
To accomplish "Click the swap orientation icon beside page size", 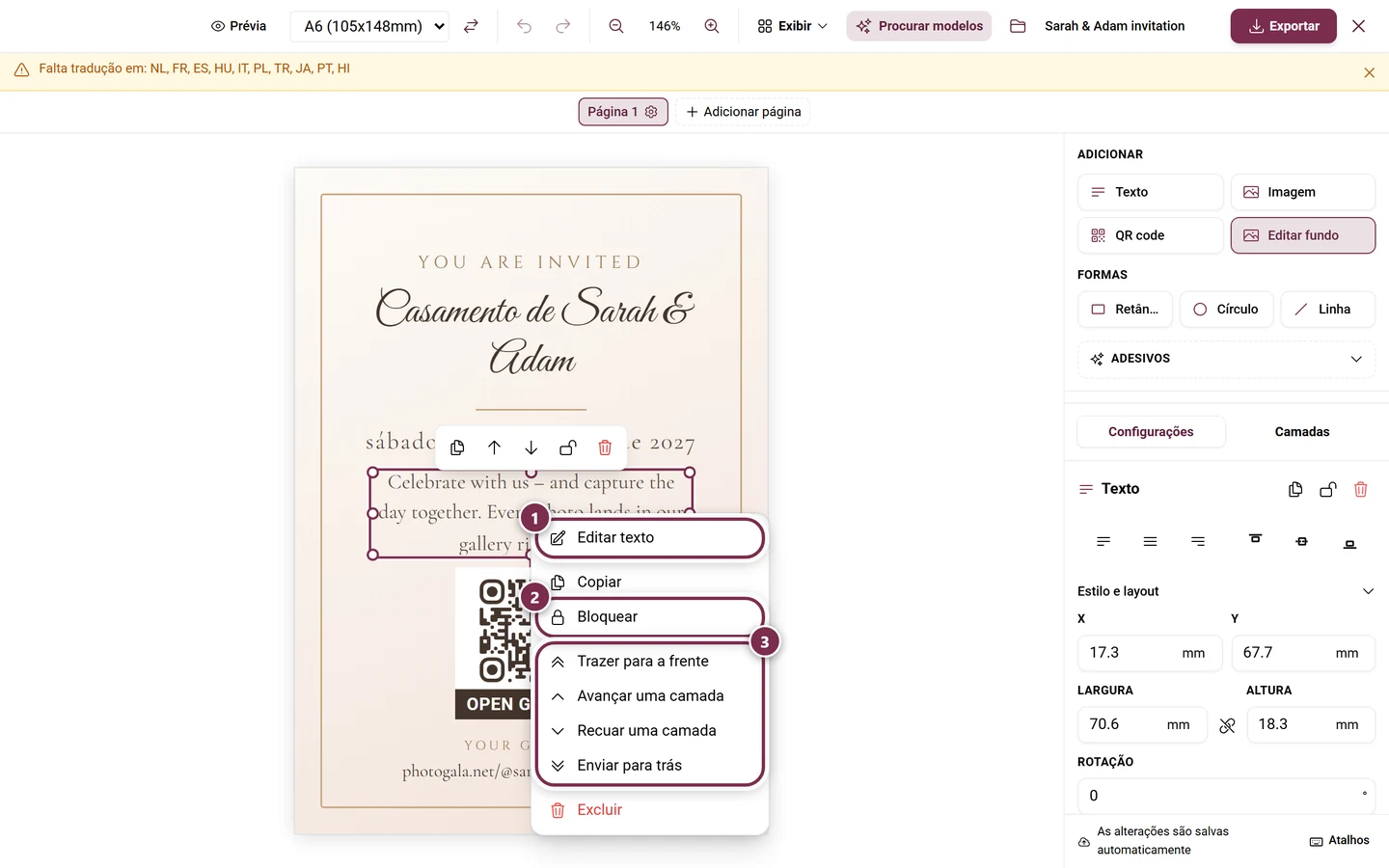I will pyautogui.click(x=471, y=26).
